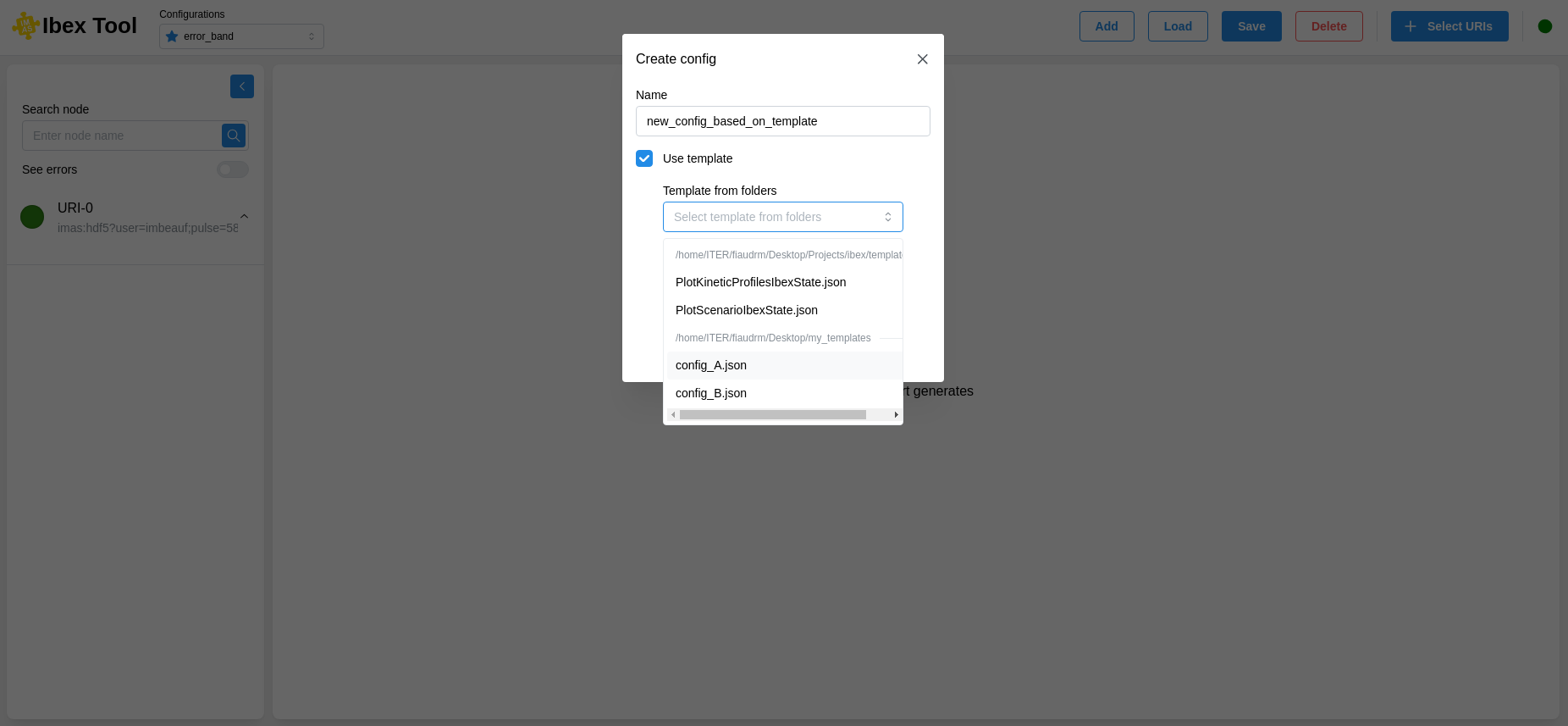Click the Projects/ibex/templates folder group header
The height and width of the screenshot is (726, 1568).
coord(789,255)
